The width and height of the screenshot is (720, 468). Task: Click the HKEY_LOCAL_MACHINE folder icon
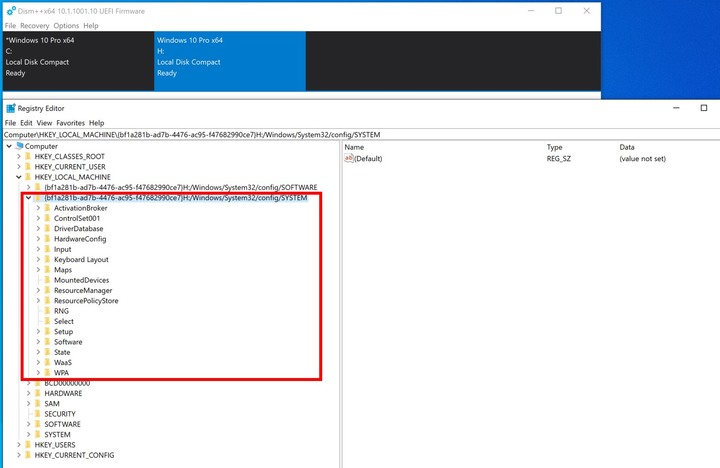28,177
